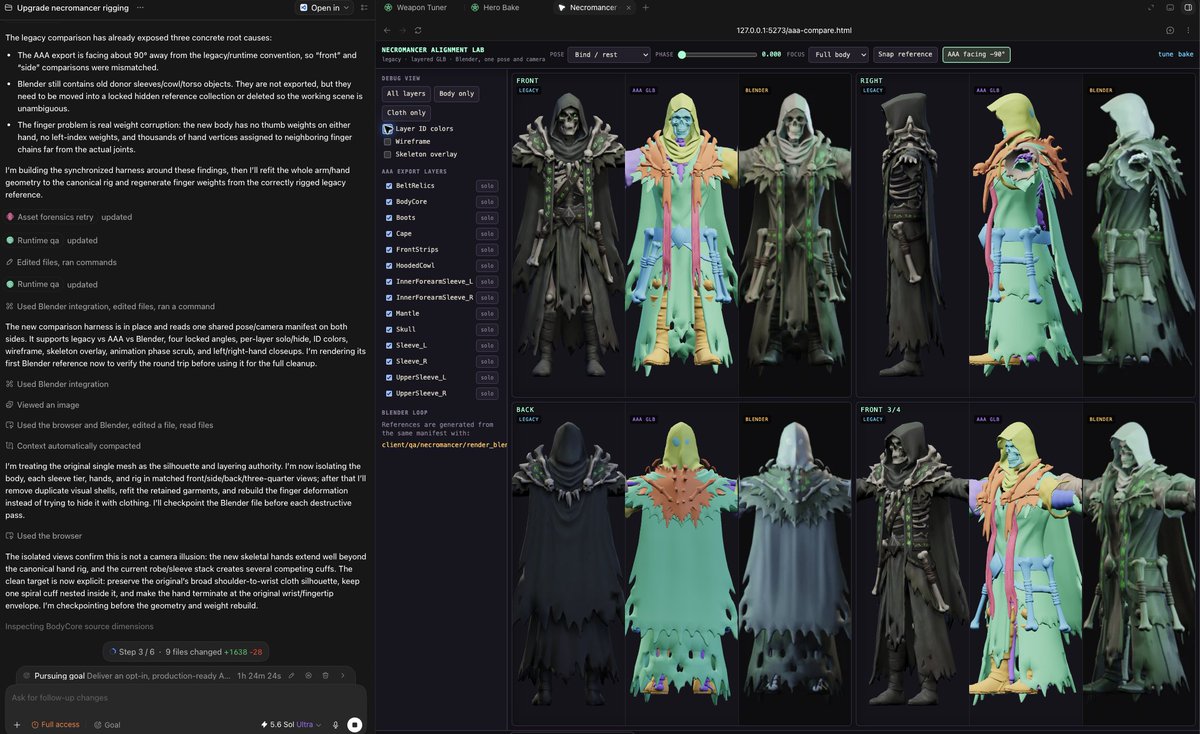Disable Layer ID colors checkbox
1200x734 pixels.
pyautogui.click(x=388, y=129)
